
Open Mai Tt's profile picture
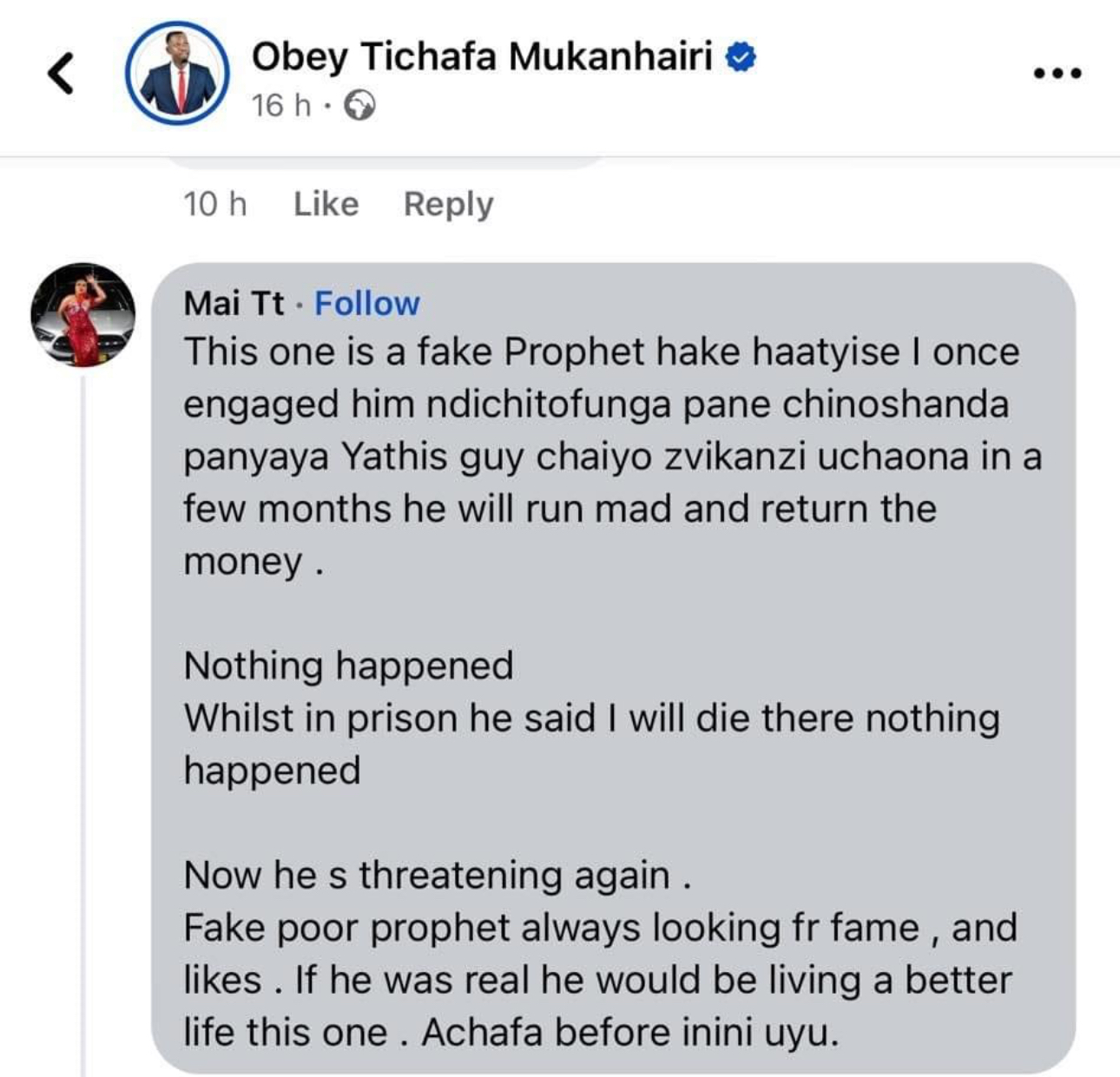tap(83, 314)
